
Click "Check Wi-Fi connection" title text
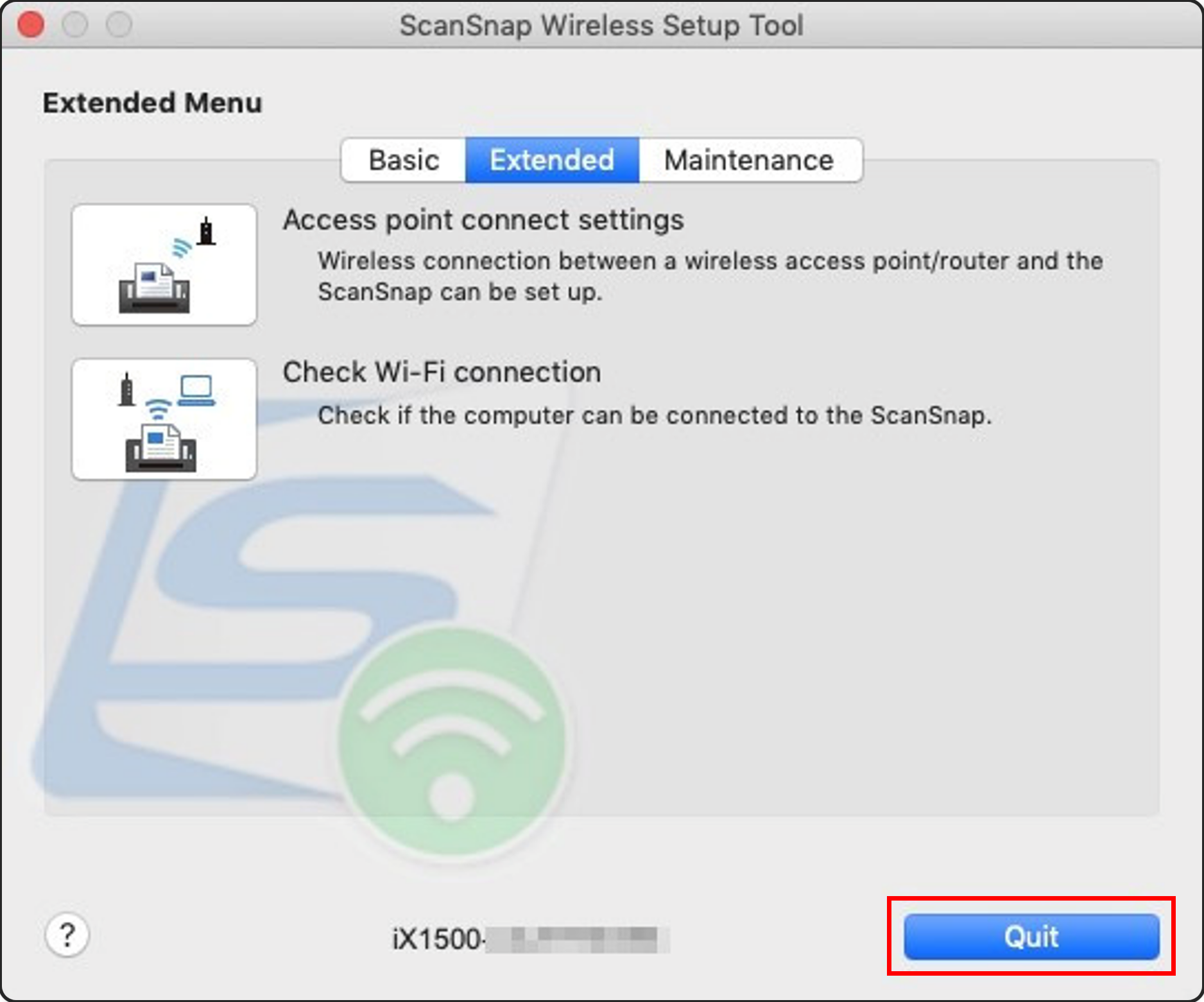click(442, 372)
